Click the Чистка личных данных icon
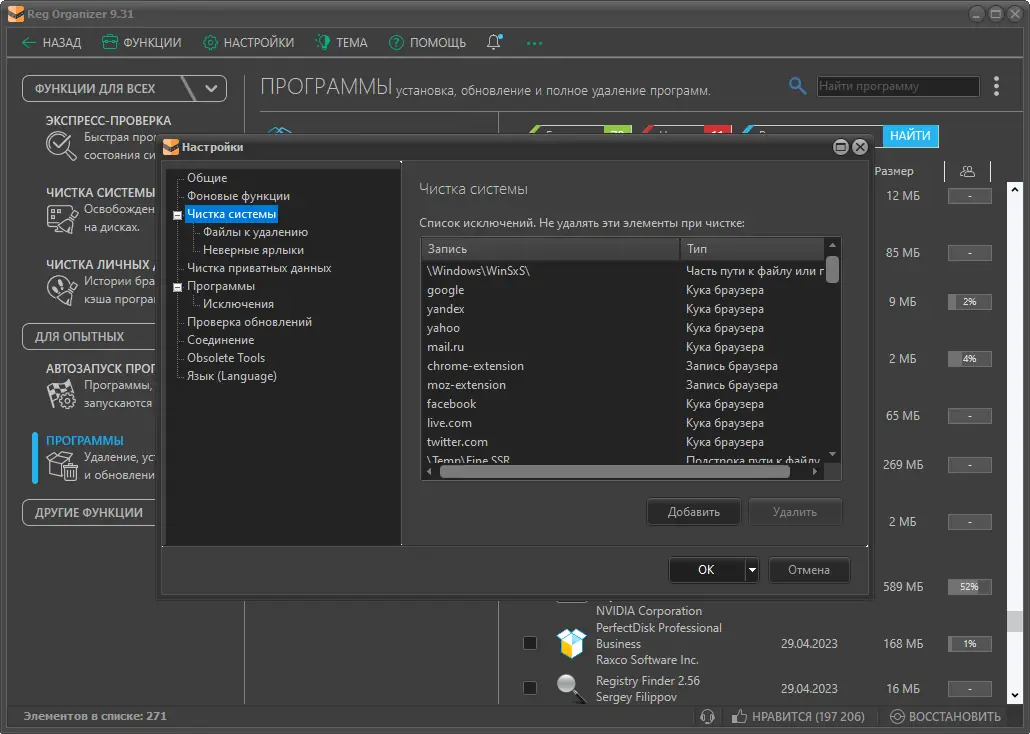The image size is (1030, 734). [x=62, y=290]
